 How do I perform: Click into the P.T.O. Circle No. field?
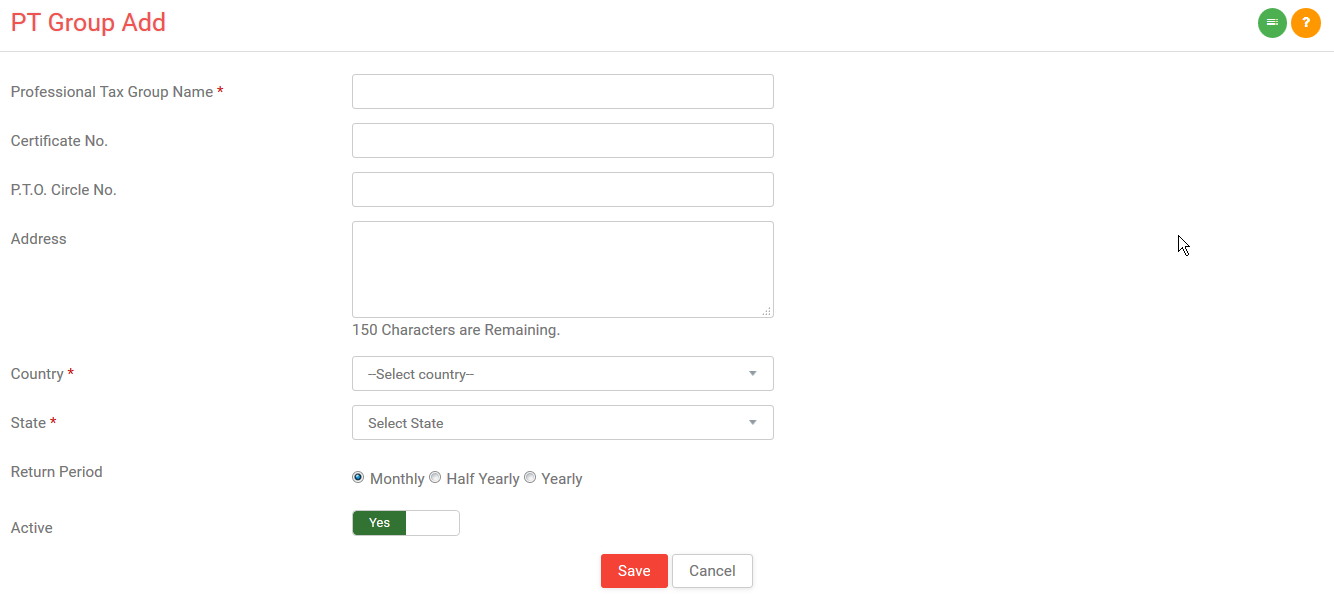pos(563,190)
